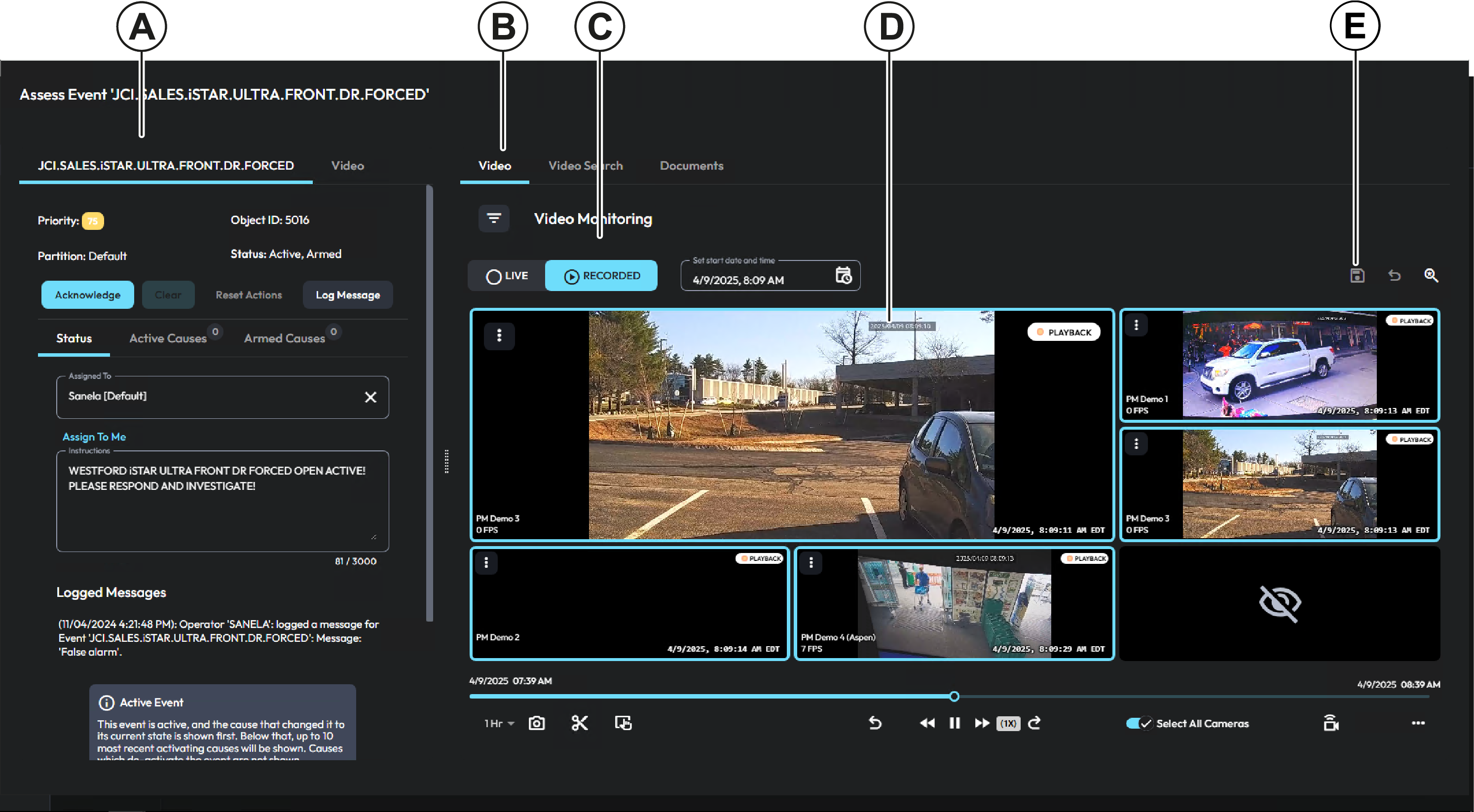Image resolution: width=1474 pixels, height=812 pixels.
Task: Click the export clip icon near scissors
Action: (x=623, y=723)
